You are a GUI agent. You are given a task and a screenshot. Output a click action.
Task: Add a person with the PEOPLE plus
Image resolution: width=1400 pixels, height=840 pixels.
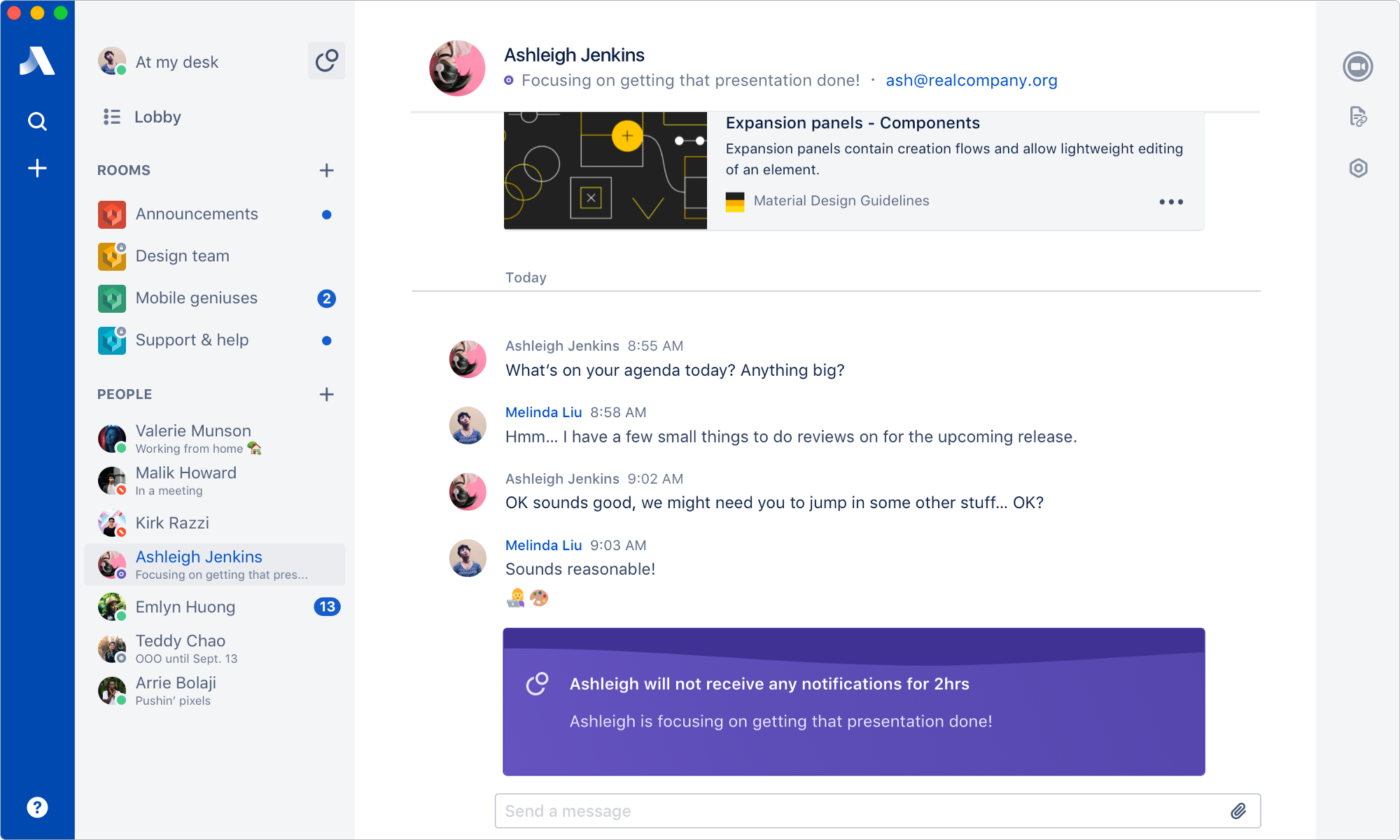[326, 394]
